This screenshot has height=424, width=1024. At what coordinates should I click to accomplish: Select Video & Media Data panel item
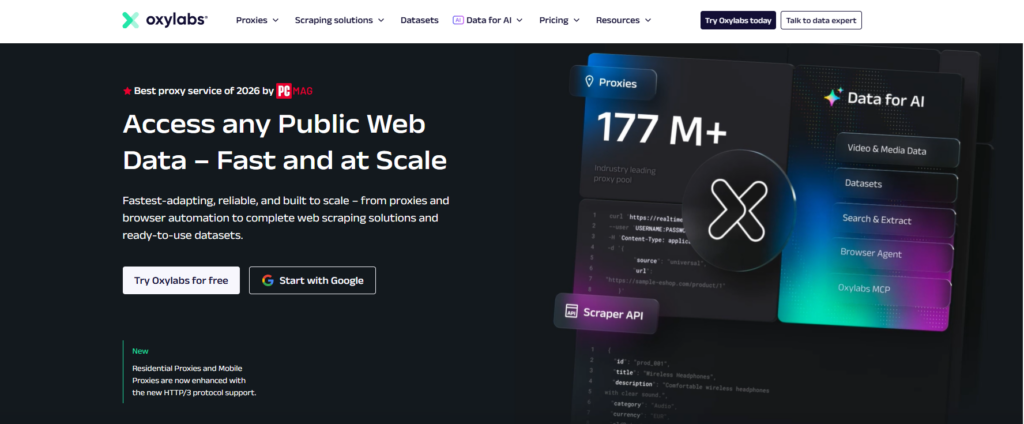(x=897, y=150)
